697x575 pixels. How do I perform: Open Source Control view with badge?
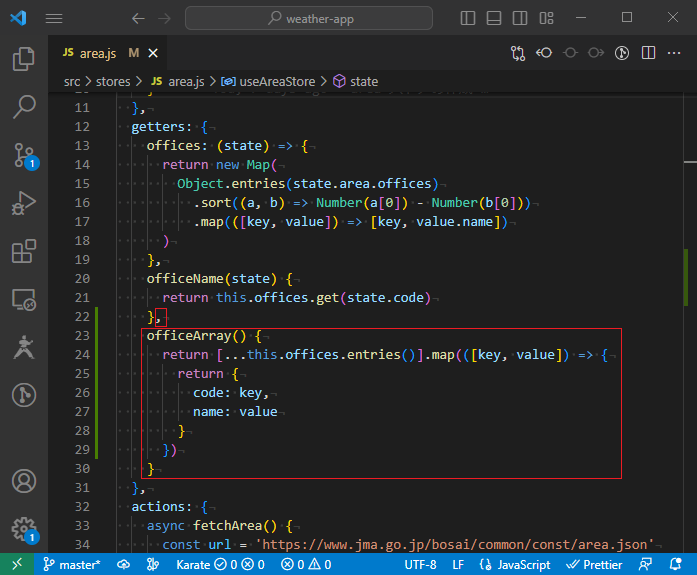click(x=24, y=156)
